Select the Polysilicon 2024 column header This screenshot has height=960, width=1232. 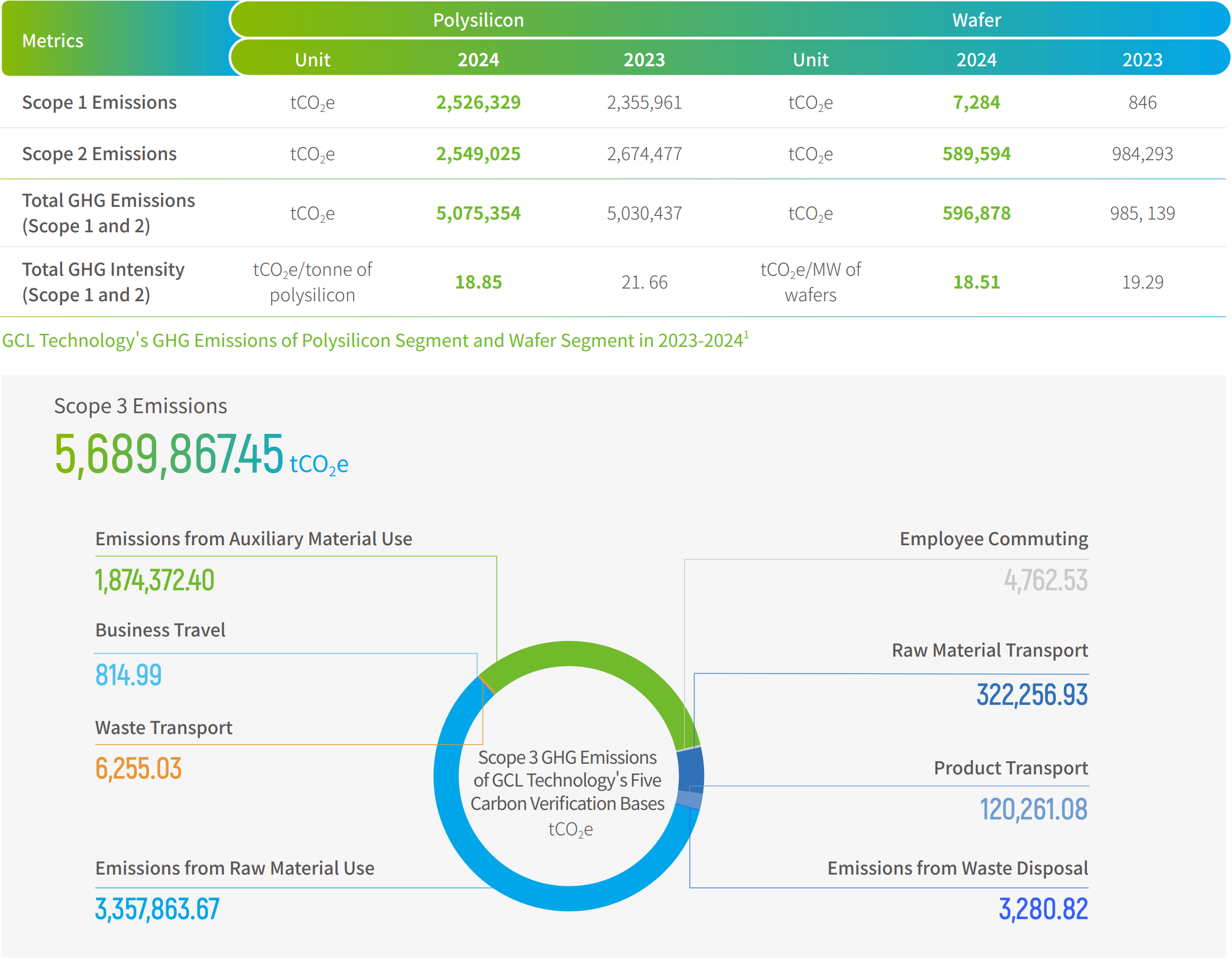pyautogui.click(x=479, y=60)
